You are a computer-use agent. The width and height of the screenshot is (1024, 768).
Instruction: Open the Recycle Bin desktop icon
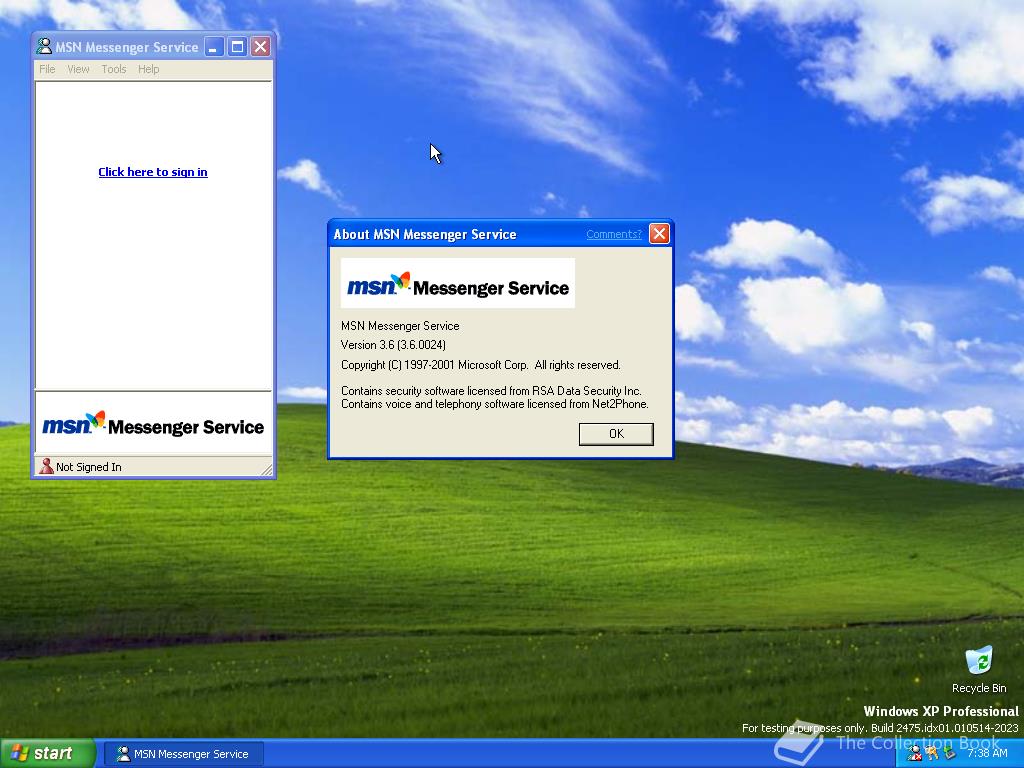coord(979,670)
